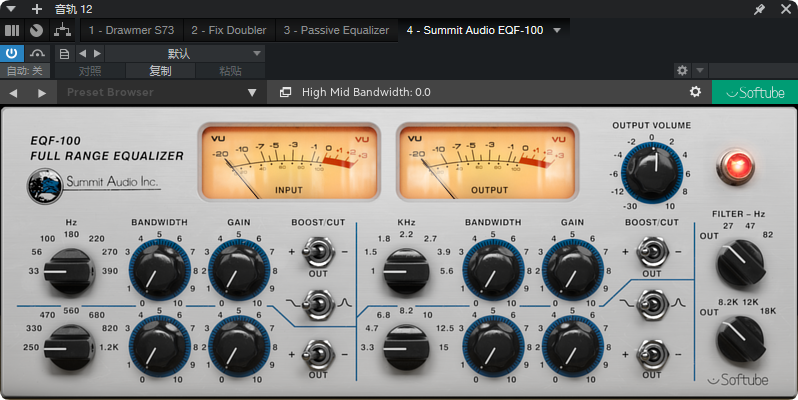Open the dropdown arrow next to EQF-100 tab

(x=557, y=31)
